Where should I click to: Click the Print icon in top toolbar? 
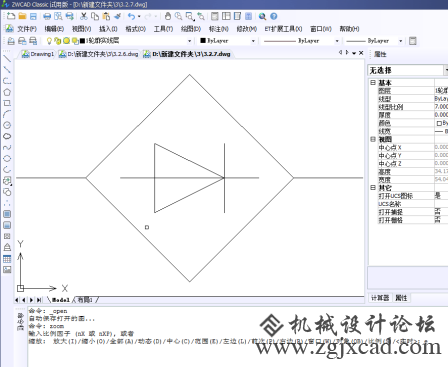click(47, 16)
